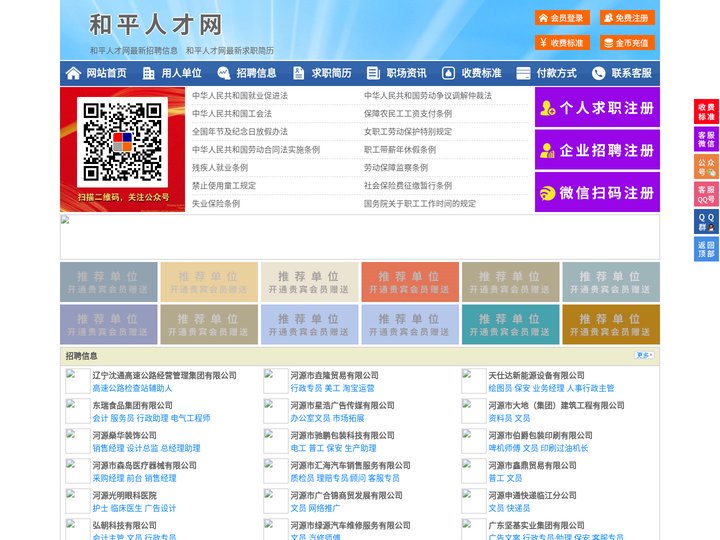
Task: Open company 辽宁沈通高速公路经营管理集团有限公司
Action: tap(164, 375)
